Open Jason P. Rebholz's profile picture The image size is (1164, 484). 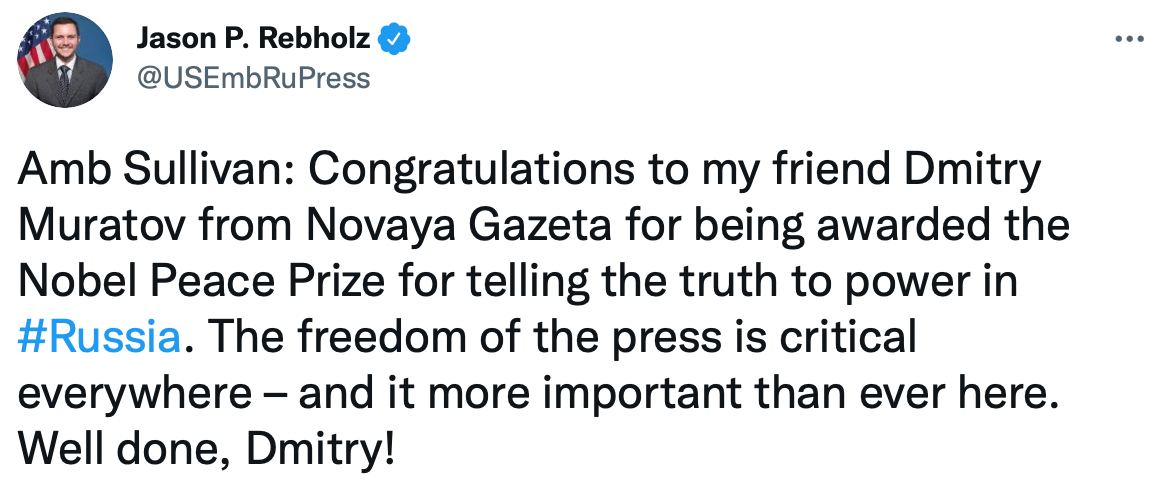pos(64,61)
